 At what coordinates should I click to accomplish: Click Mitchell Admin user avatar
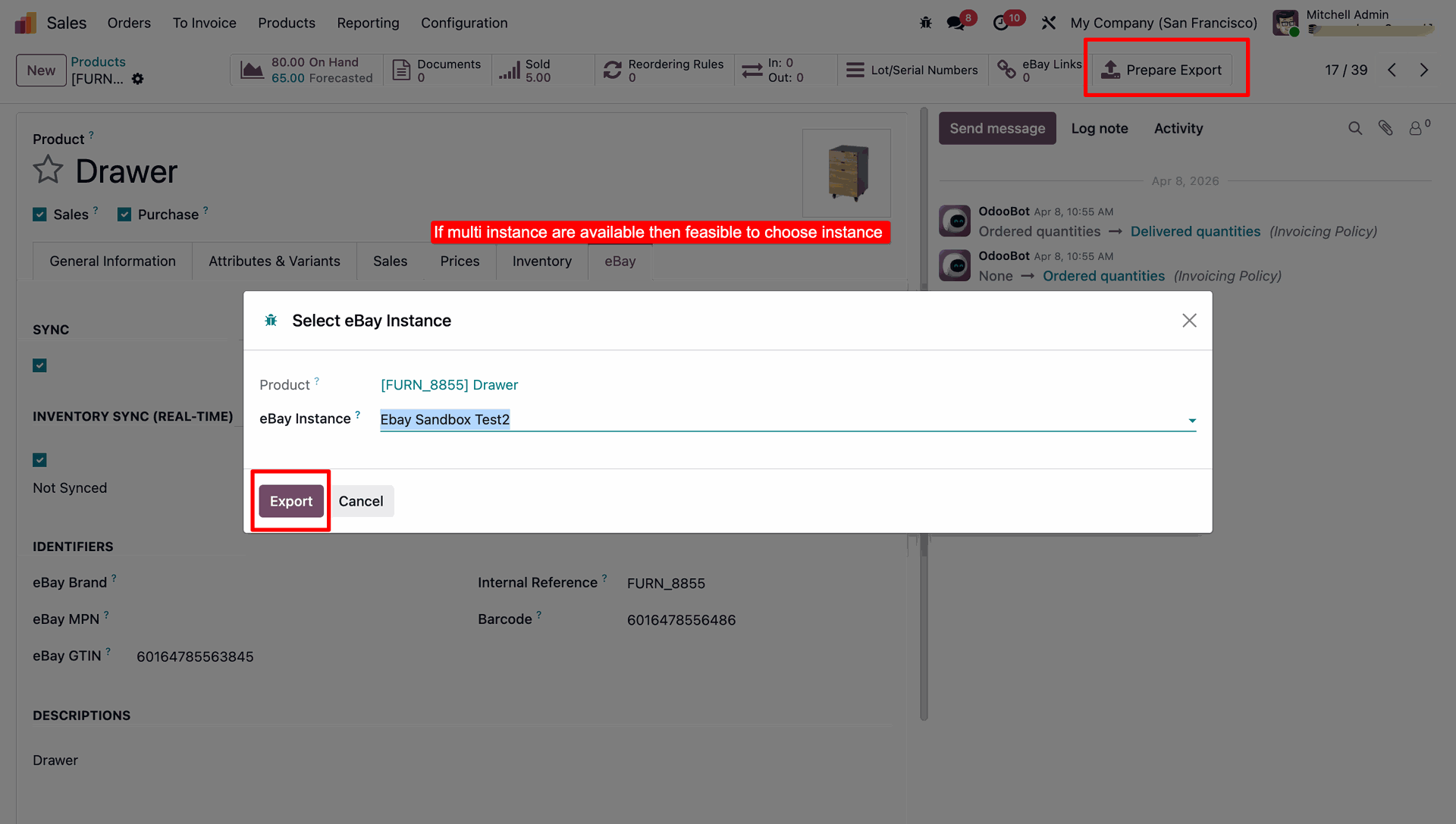coord(1285,23)
